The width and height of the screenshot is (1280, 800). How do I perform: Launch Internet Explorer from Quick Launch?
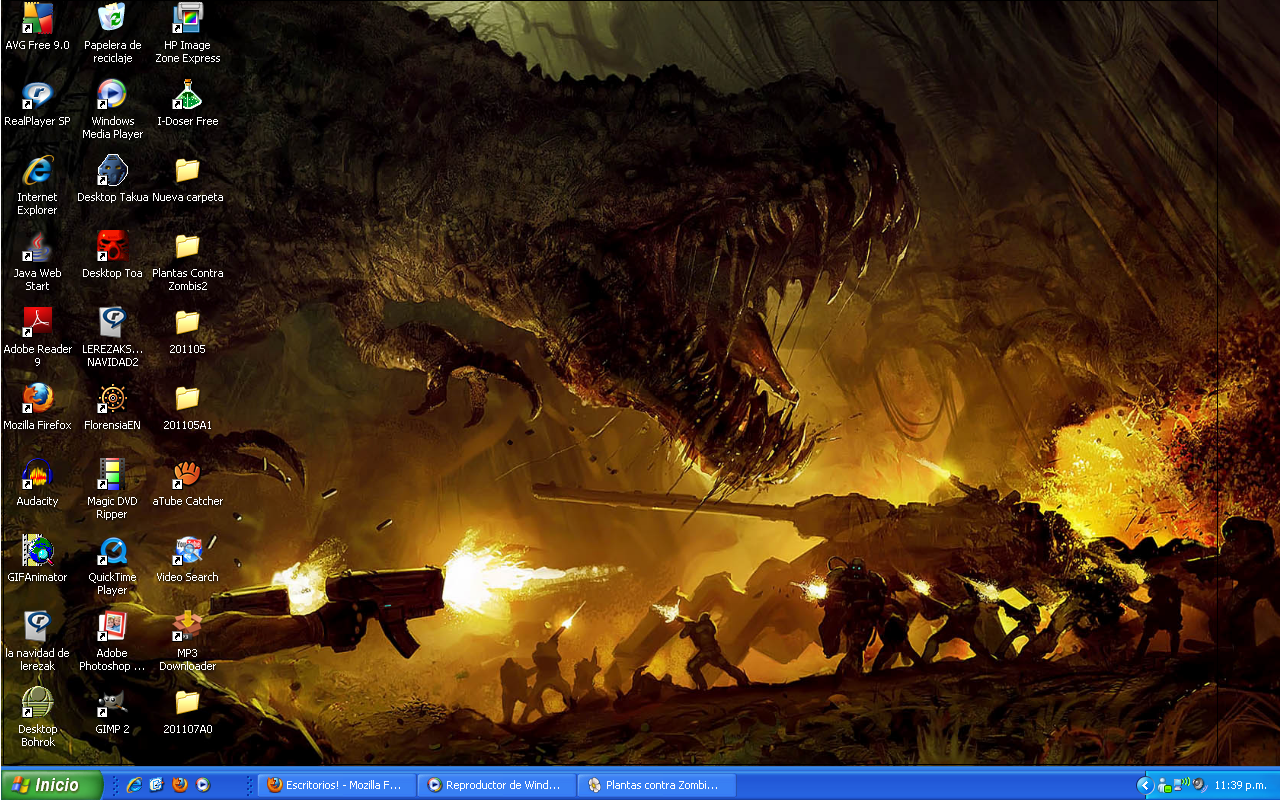[x=133, y=785]
